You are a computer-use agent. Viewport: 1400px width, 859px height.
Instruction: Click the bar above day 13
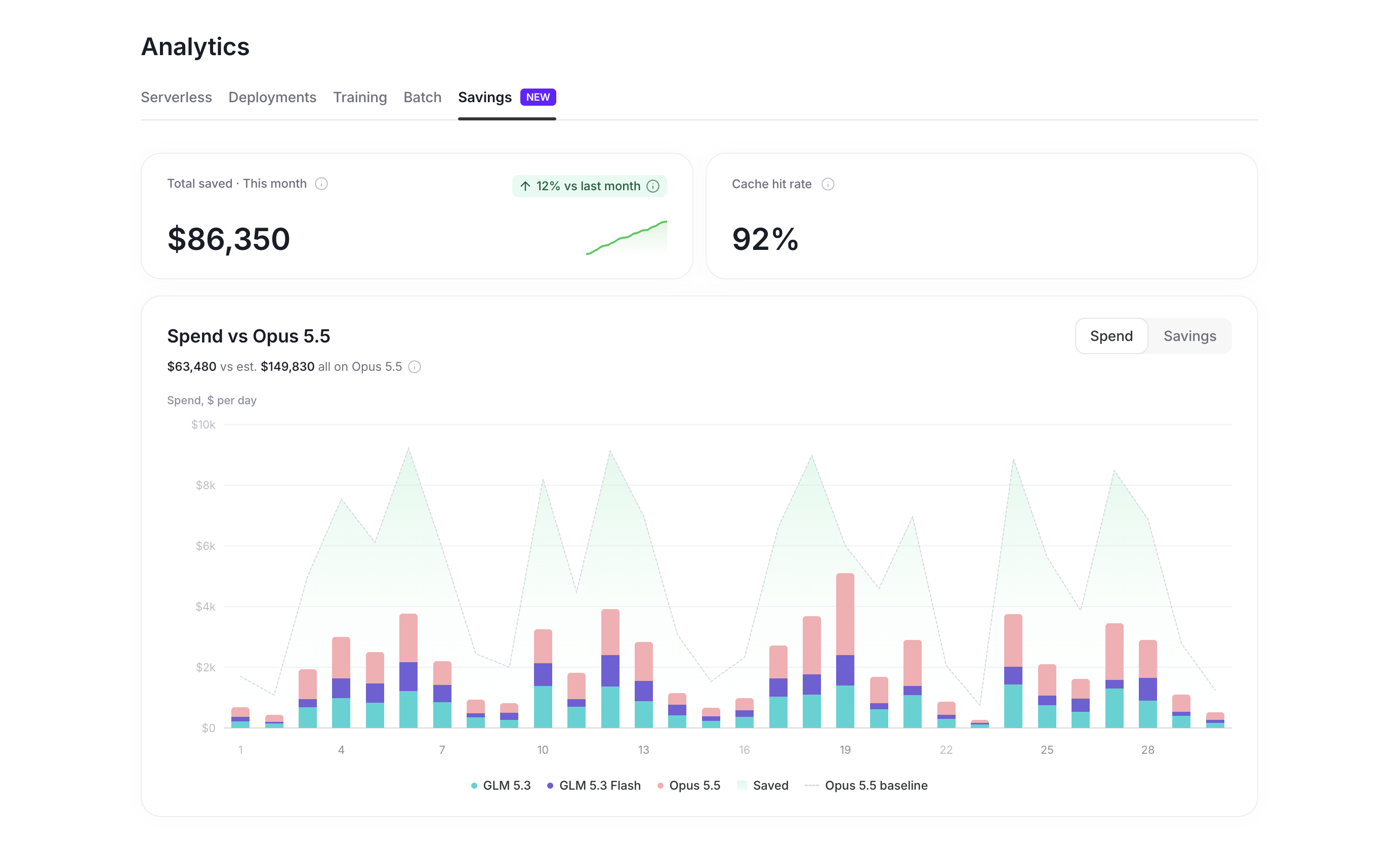[643, 684]
